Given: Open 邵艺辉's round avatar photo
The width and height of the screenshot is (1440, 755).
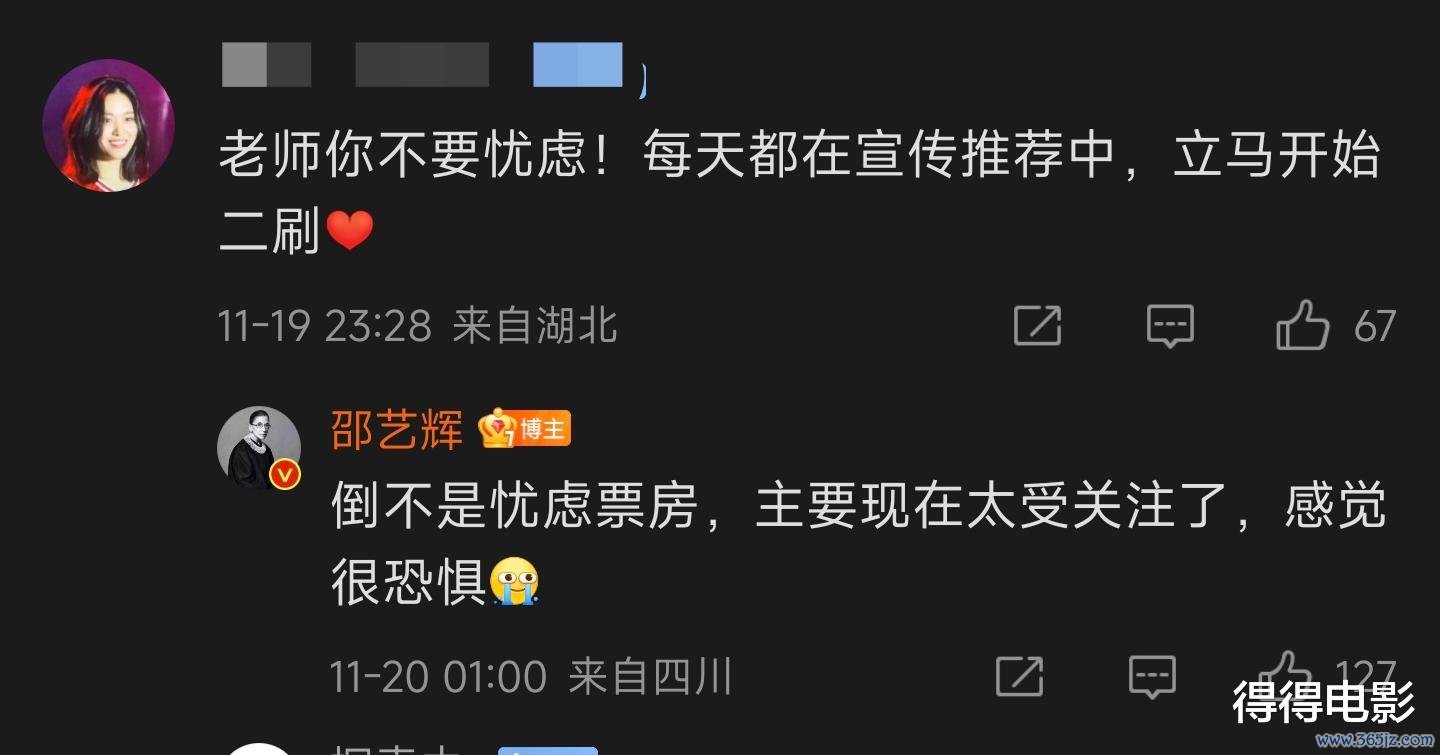Looking at the screenshot, I should 259,447.
